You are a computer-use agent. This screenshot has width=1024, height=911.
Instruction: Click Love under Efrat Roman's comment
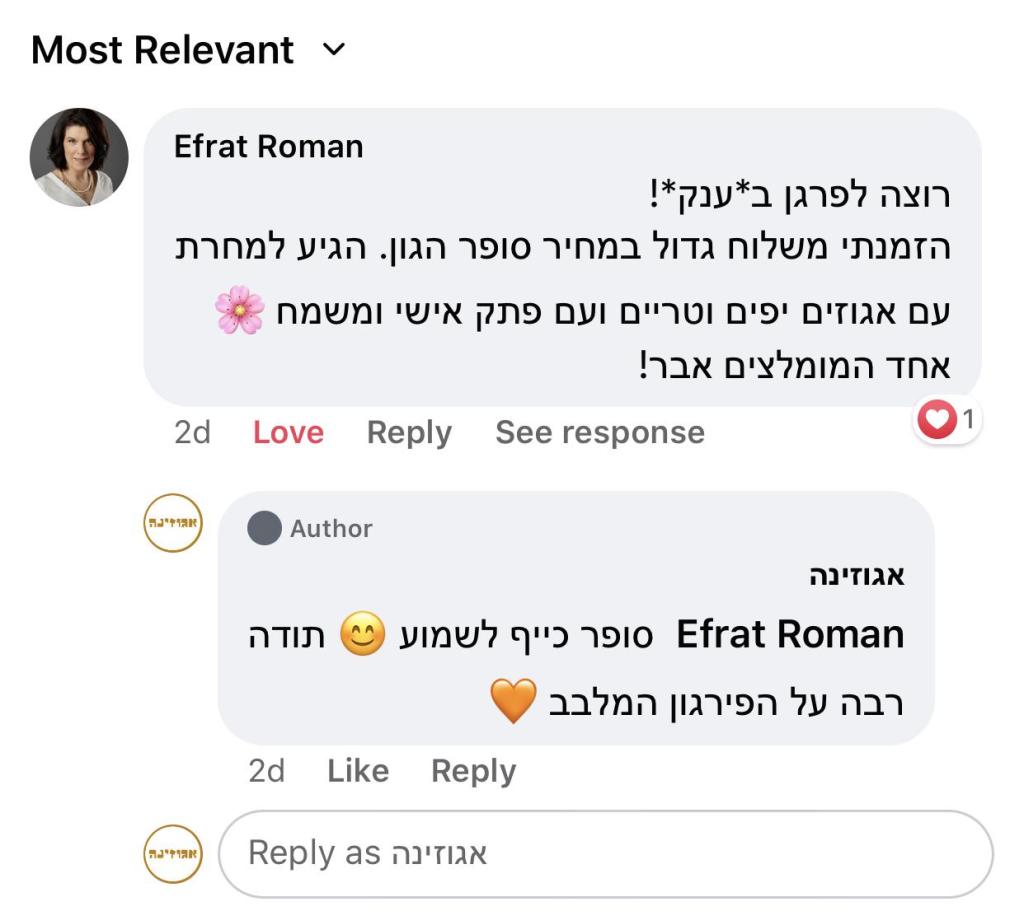[287, 432]
